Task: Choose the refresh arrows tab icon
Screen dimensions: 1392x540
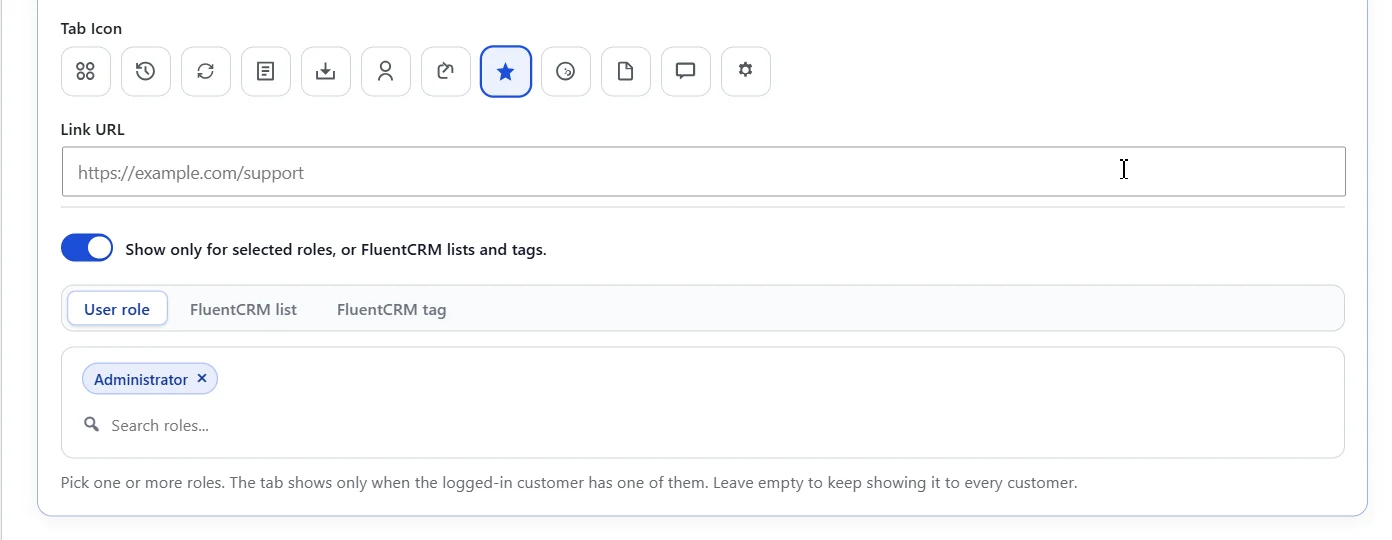Action: (x=206, y=71)
